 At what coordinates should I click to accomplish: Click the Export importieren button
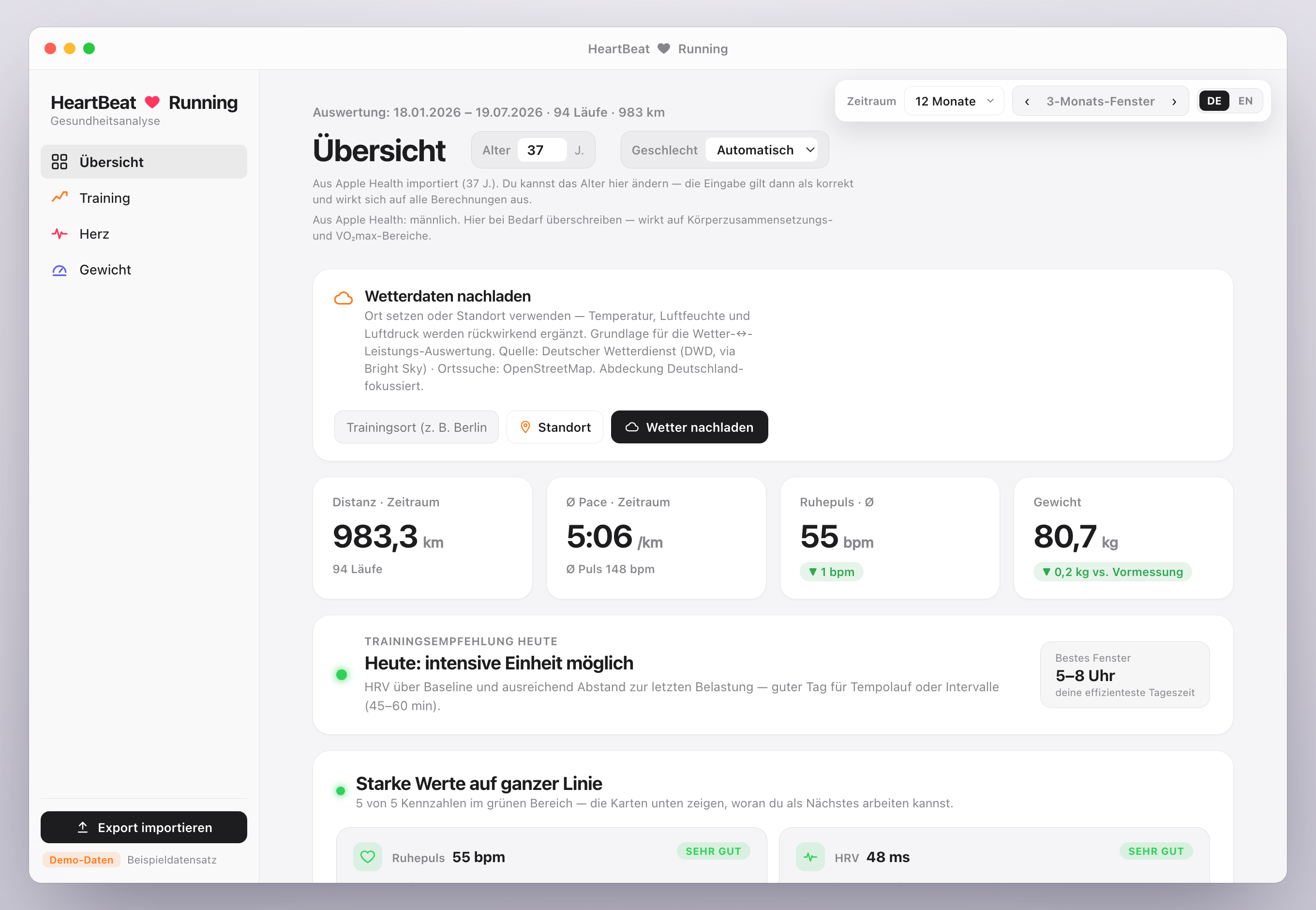click(x=144, y=827)
